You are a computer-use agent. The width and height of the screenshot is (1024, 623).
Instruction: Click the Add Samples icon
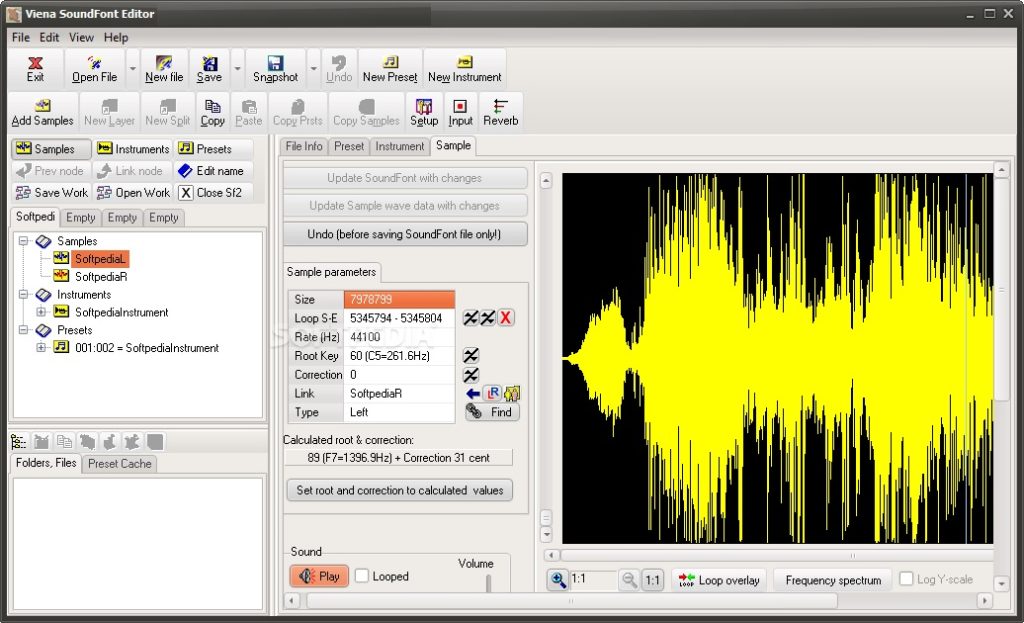point(42,112)
